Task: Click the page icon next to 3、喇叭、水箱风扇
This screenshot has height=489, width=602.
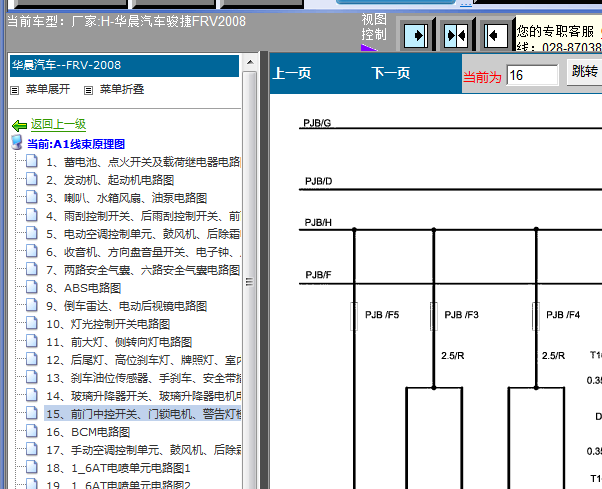Action: [32, 197]
